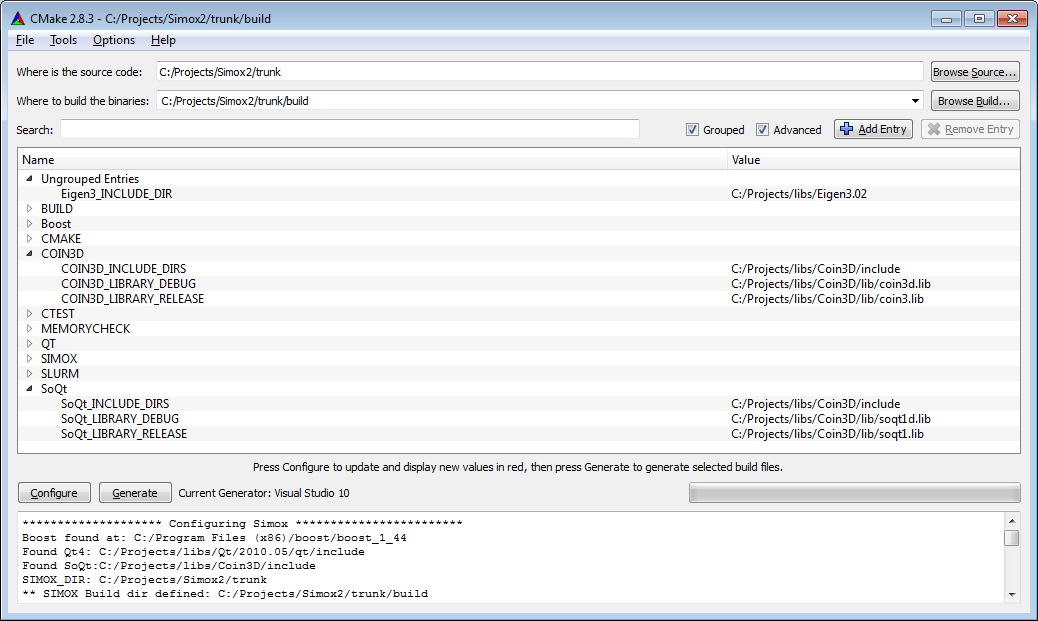
Task: Close the CMake window
Action: click(x=1012, y=19)
